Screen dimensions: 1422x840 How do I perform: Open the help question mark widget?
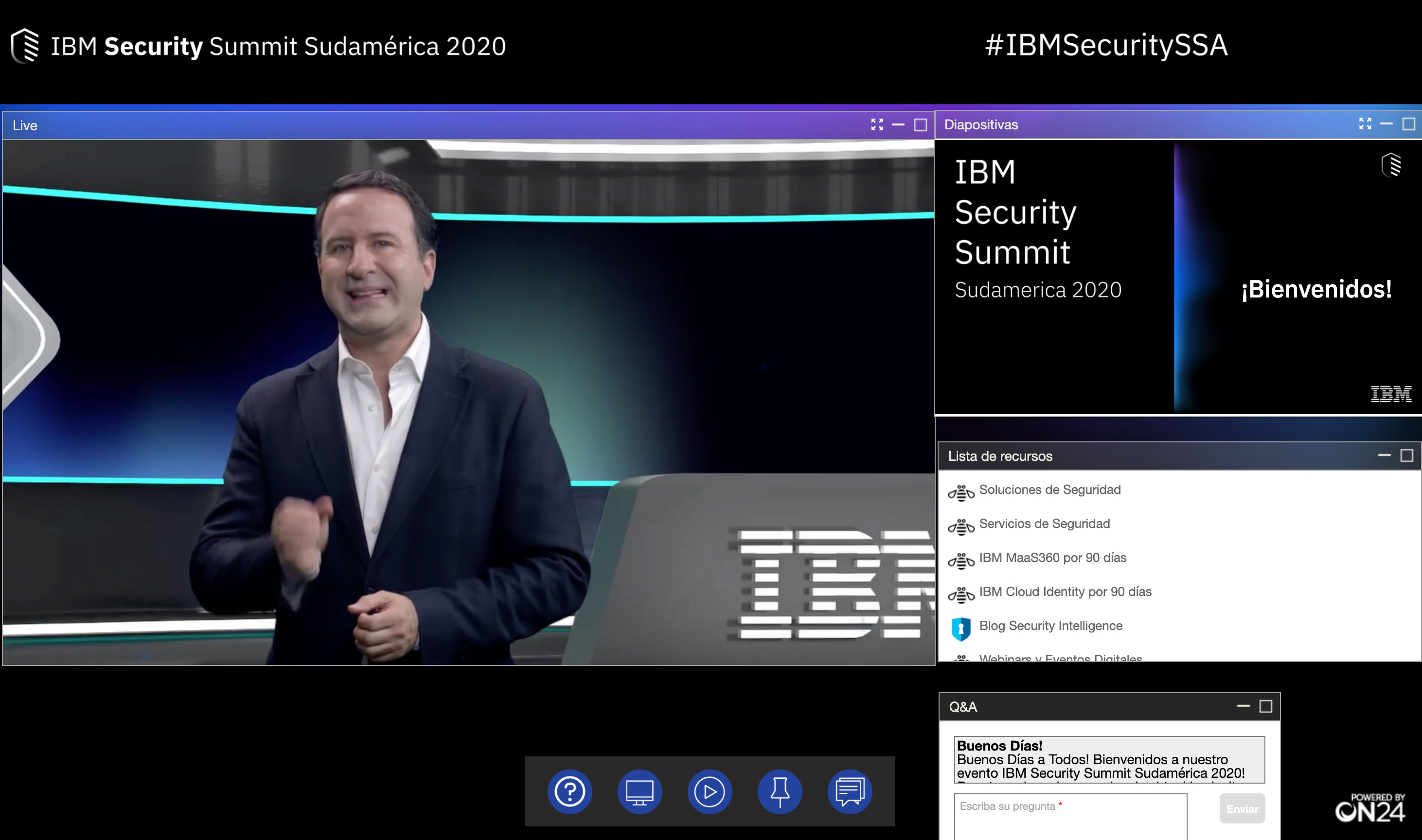[569, 791]
